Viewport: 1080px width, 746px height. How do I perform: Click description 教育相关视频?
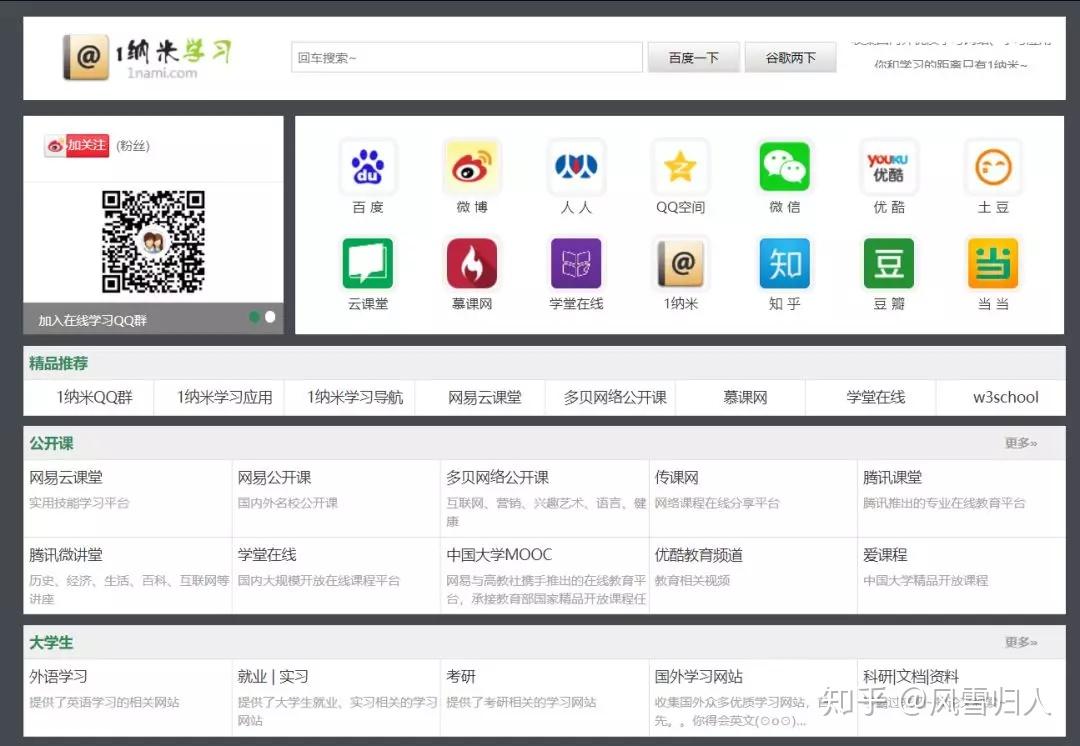[x=692, y=580]
